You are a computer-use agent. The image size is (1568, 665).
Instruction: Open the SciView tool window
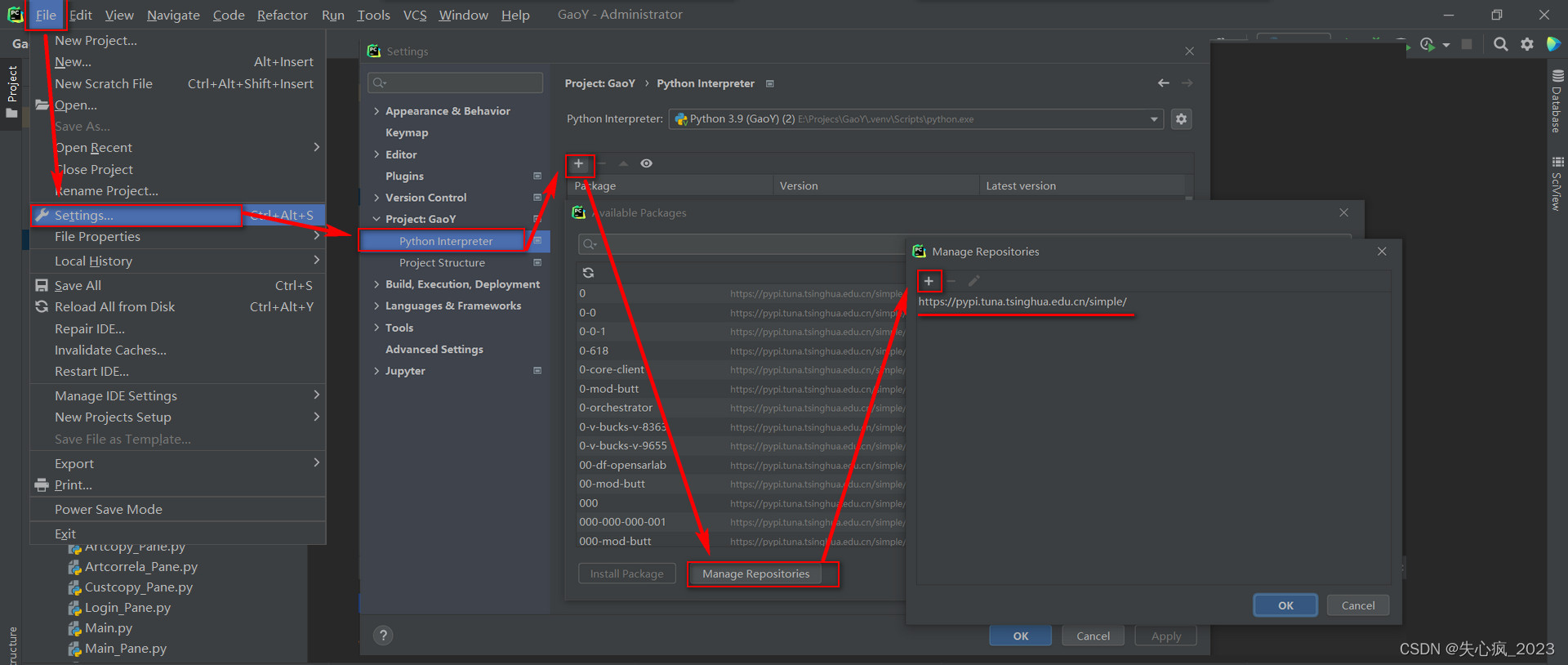(x=1557, y=185)
